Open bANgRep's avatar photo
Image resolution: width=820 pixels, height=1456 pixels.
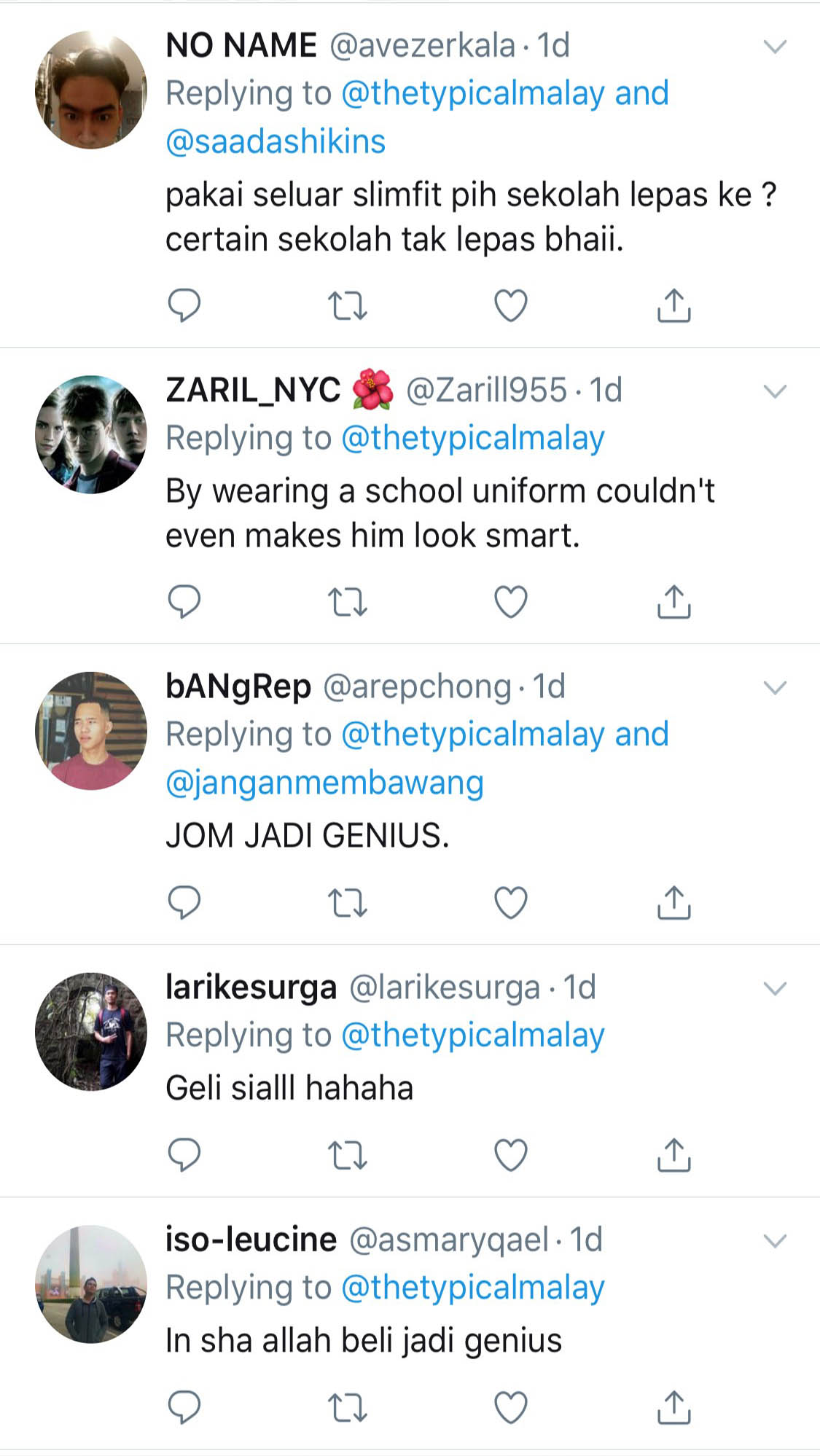click(x=91, y=730)
